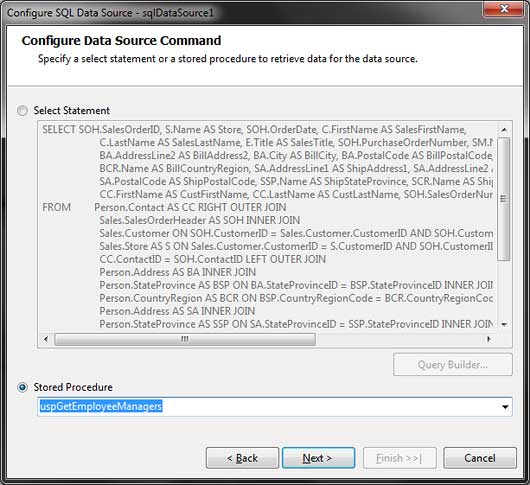Click the uspGetEmployeeManagers text field
530x485 pixels.
click(x=274, y=407)
